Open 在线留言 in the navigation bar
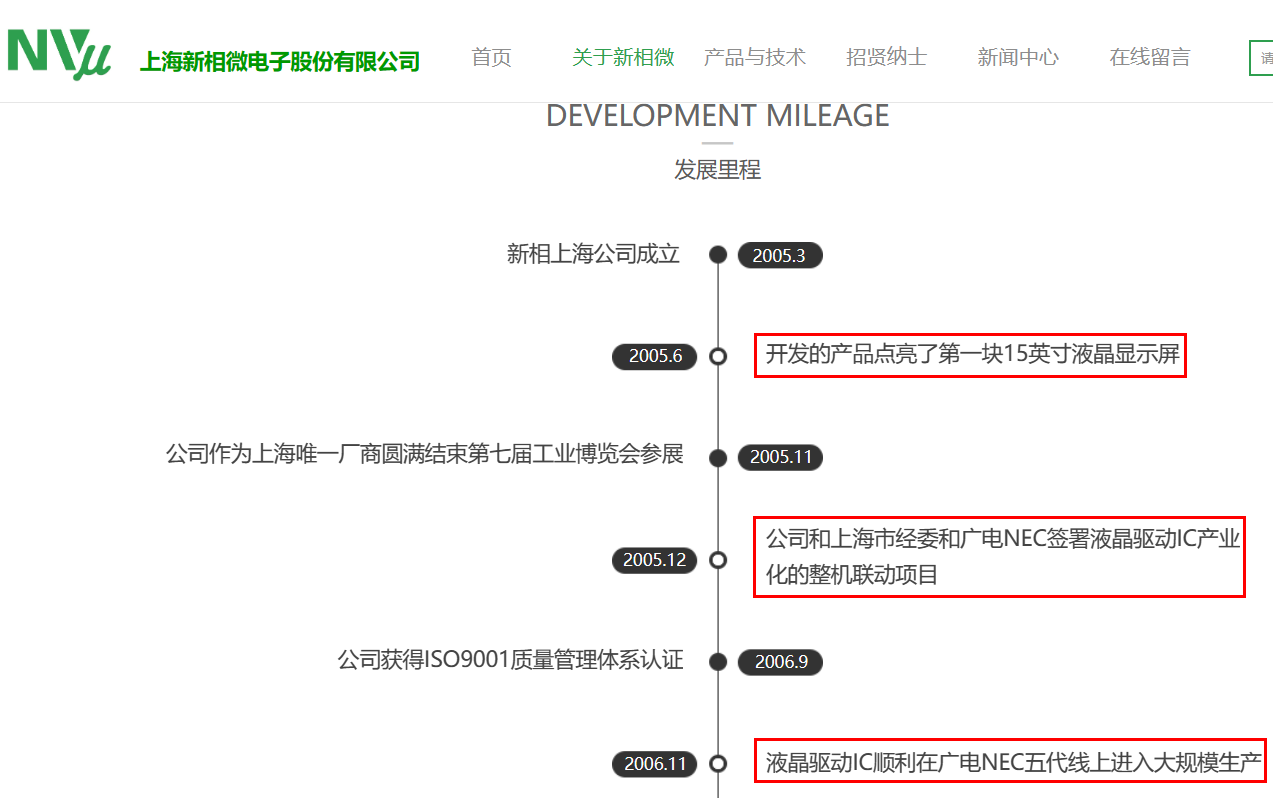The image size is (1273, 798). tap(1150, 58)
